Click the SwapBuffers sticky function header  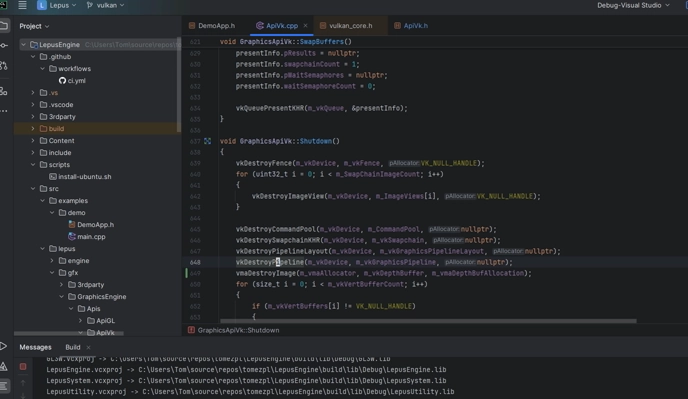tap(286, 42)
